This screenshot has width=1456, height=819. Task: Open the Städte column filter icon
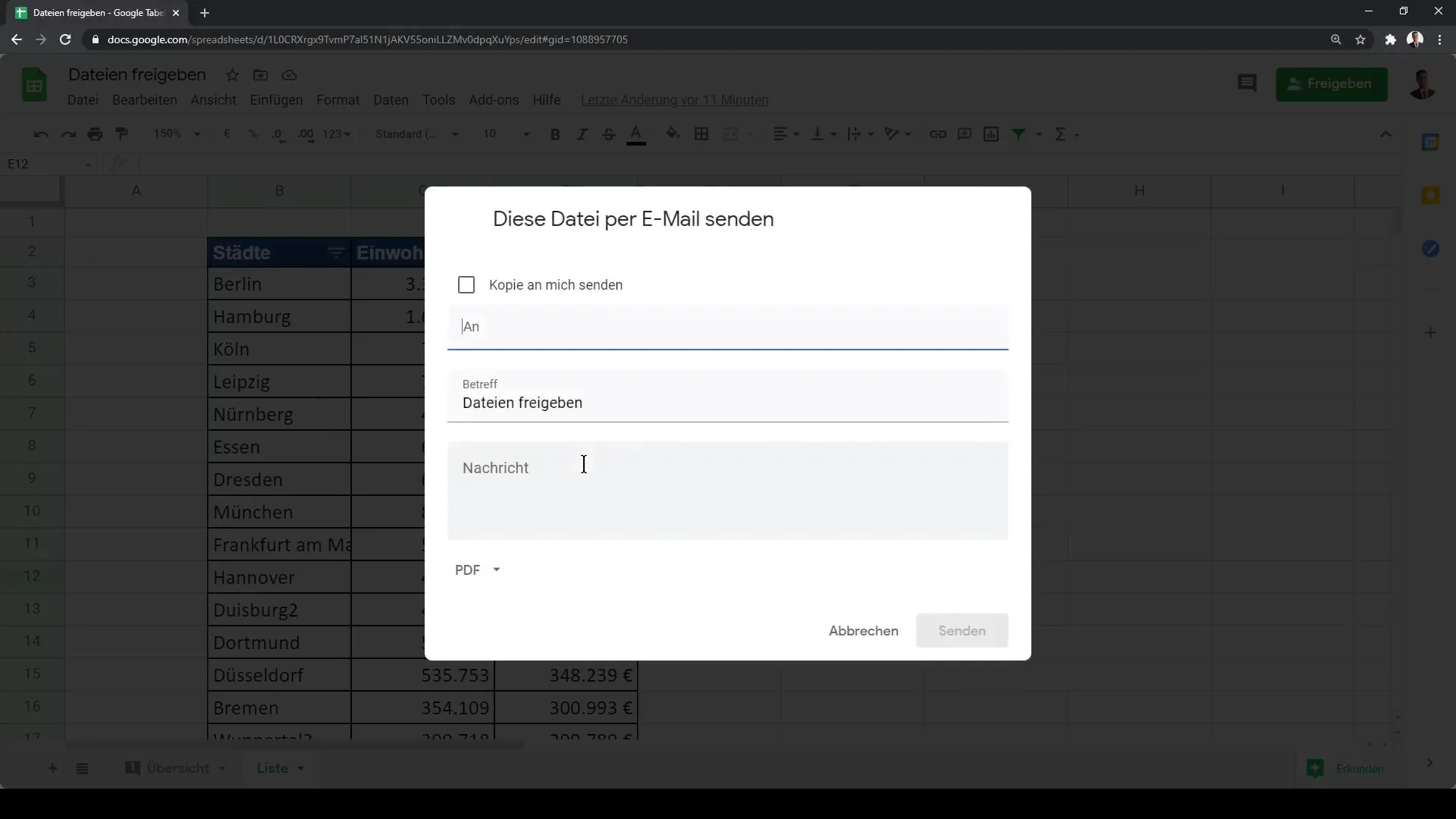[x=336, y=253]
